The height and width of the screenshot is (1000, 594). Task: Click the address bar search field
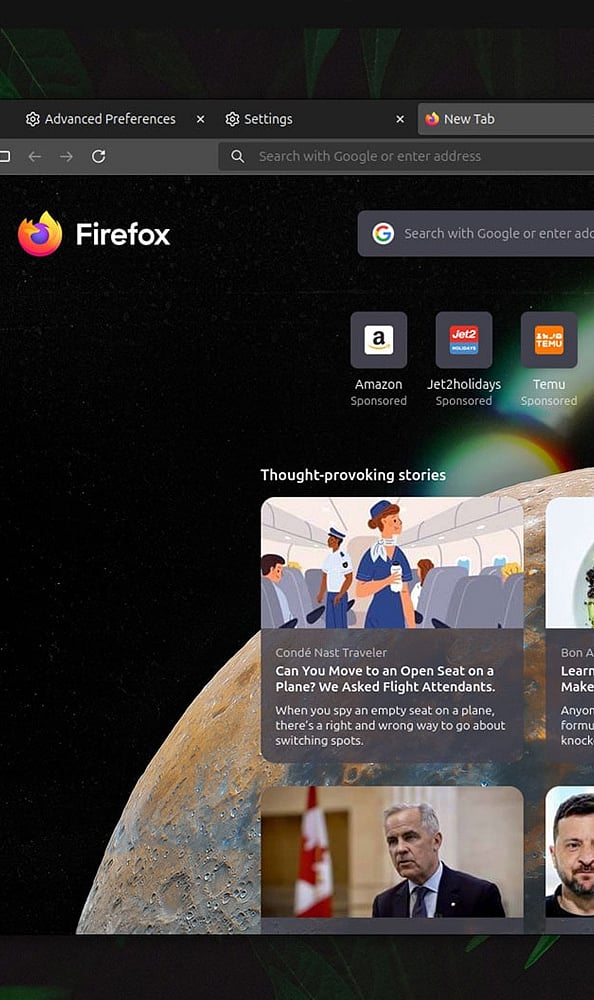[406, 156]
